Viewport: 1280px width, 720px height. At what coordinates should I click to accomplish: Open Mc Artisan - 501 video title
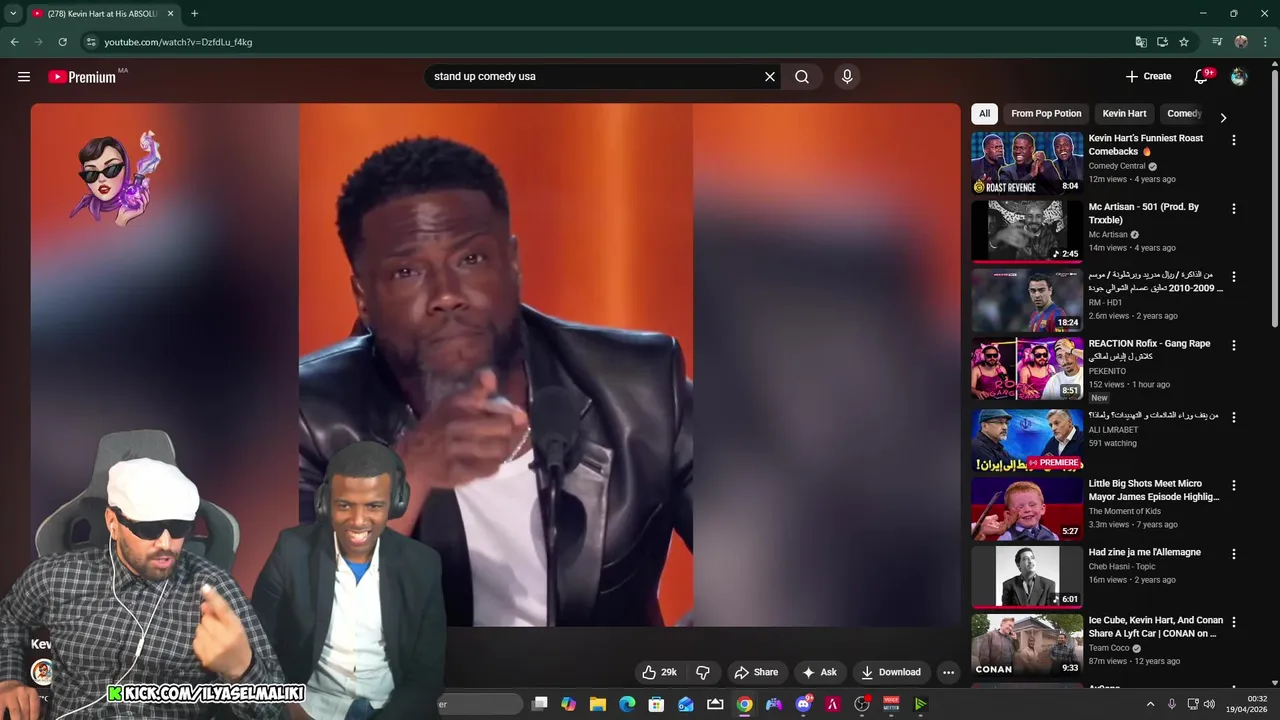pyautogui.click(x=1144, y=213)
